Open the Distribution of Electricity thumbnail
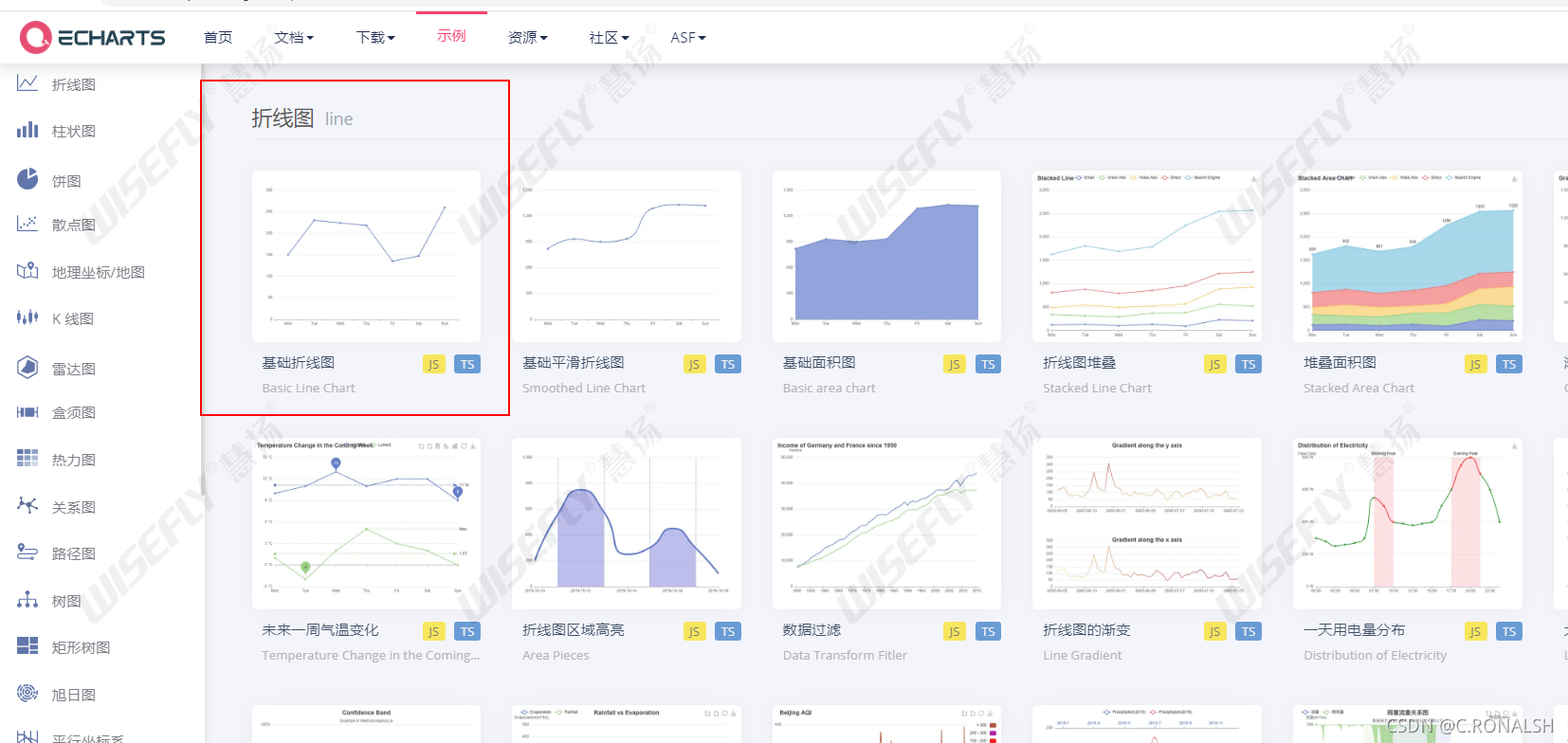The image size is (1568, 743). pyautogui.click(x=1408, y=523)
